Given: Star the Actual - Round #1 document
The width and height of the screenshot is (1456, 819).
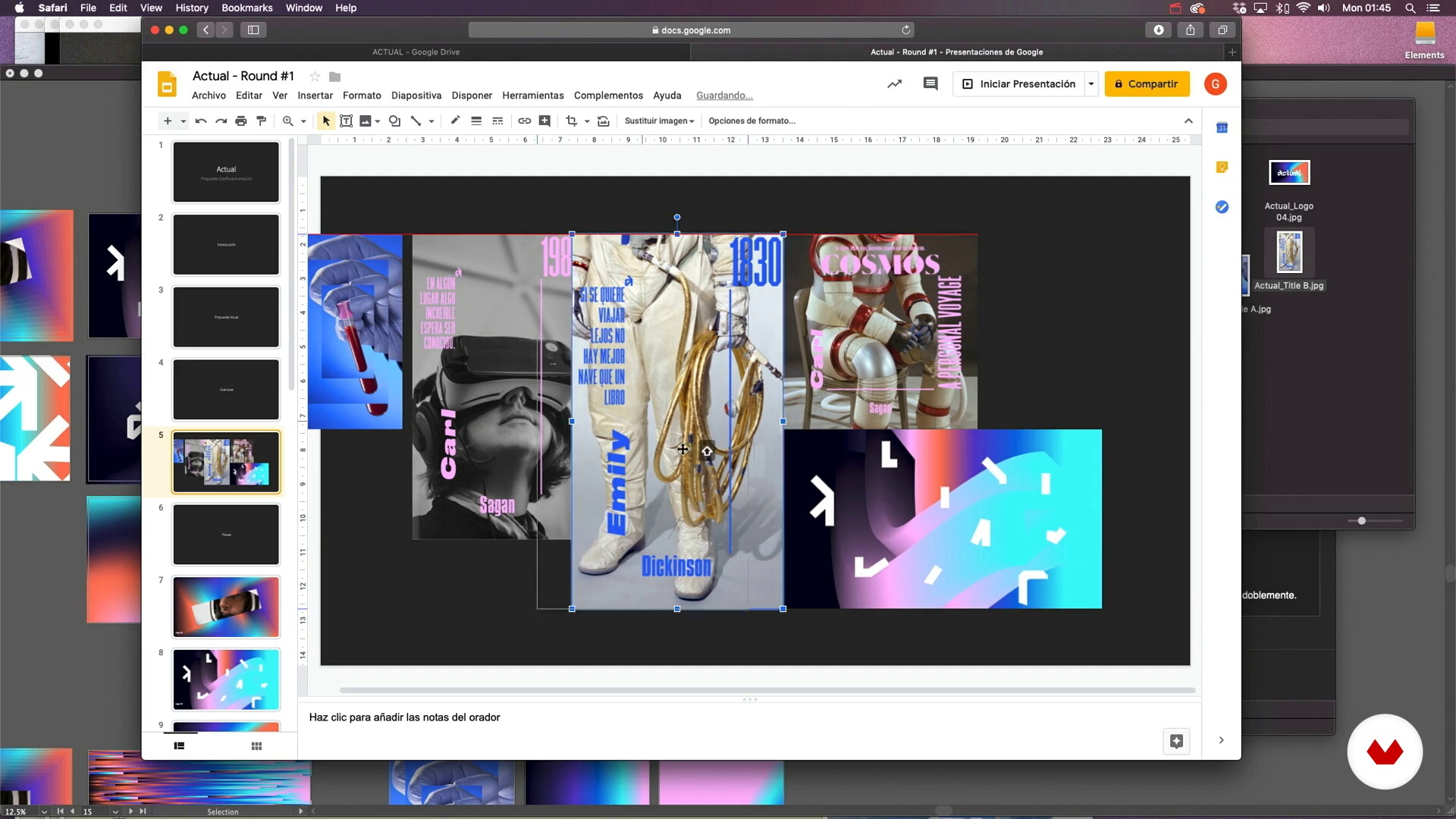Looking at the screenshot, I should tap(315, 77).
